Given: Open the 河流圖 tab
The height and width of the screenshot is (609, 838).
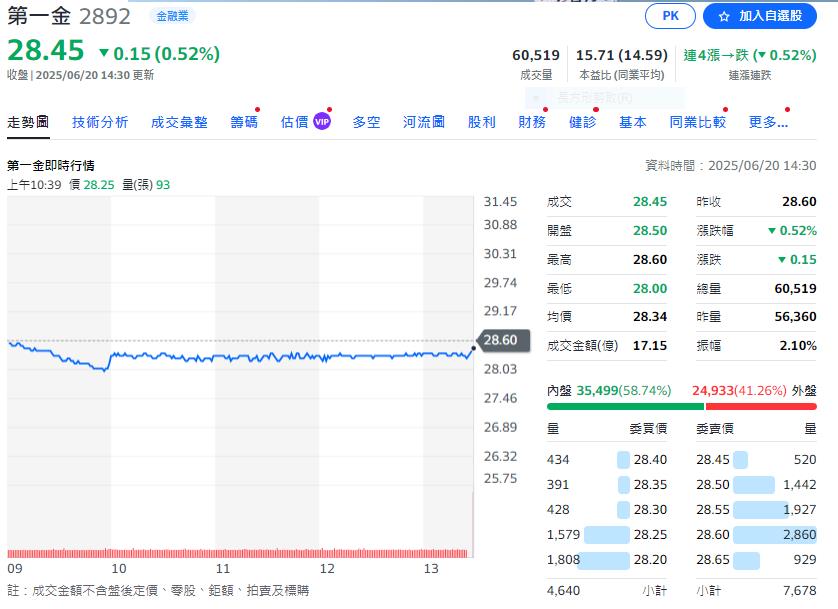Looking at the screenshot, I should [424, 122].
